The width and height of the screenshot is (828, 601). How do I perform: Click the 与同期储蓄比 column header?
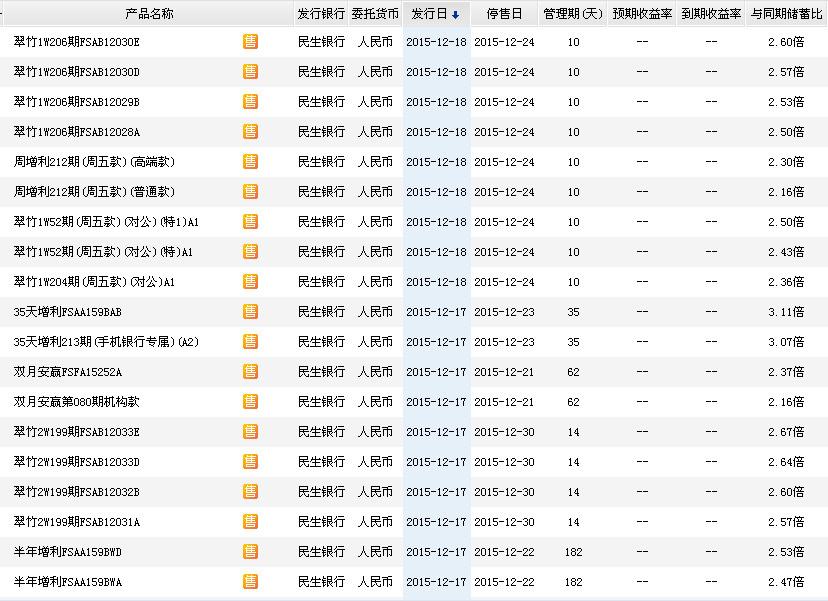[787, 14]
